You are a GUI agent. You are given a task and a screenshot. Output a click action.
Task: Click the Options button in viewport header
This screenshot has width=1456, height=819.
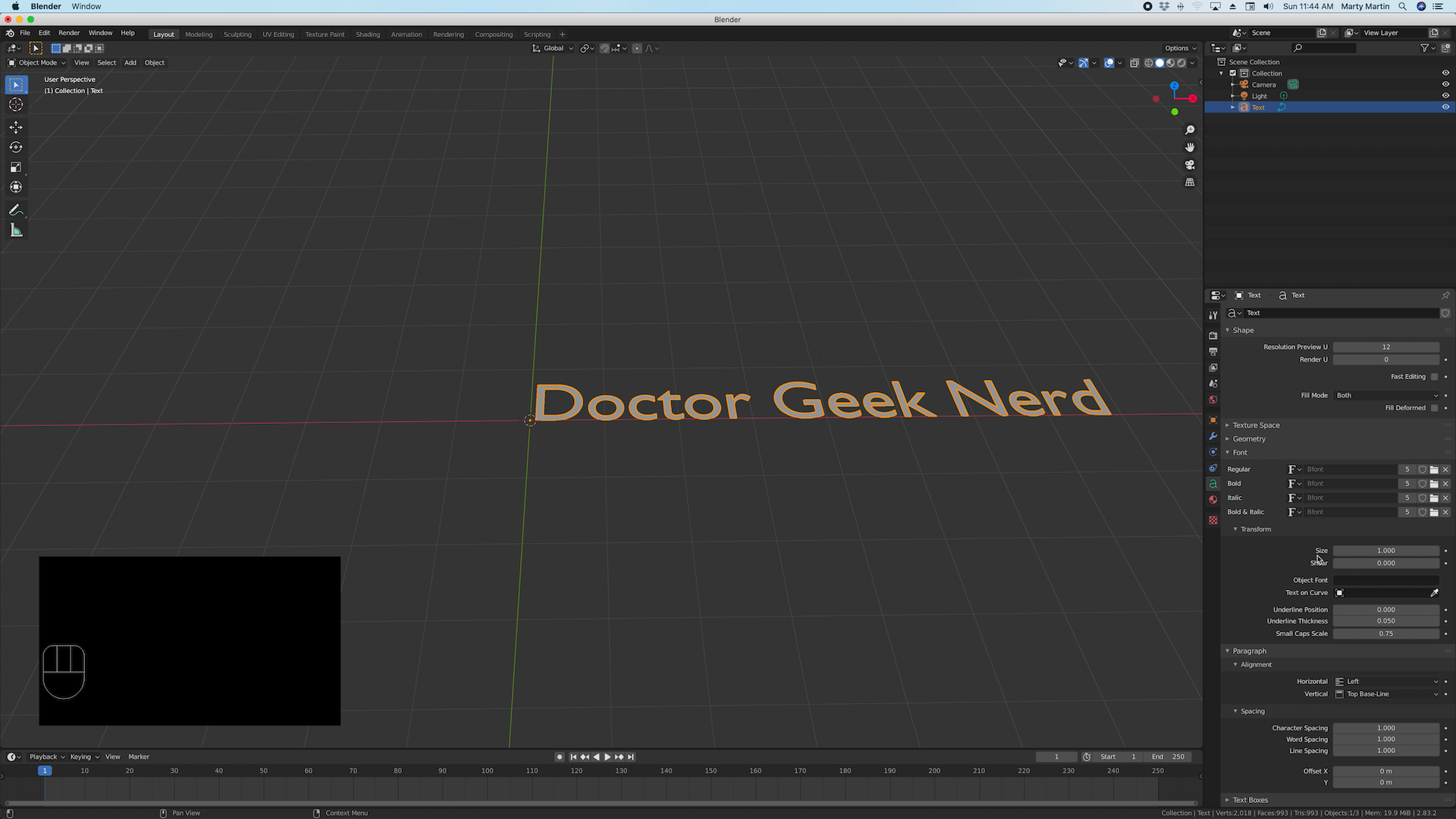point(1180,48)
